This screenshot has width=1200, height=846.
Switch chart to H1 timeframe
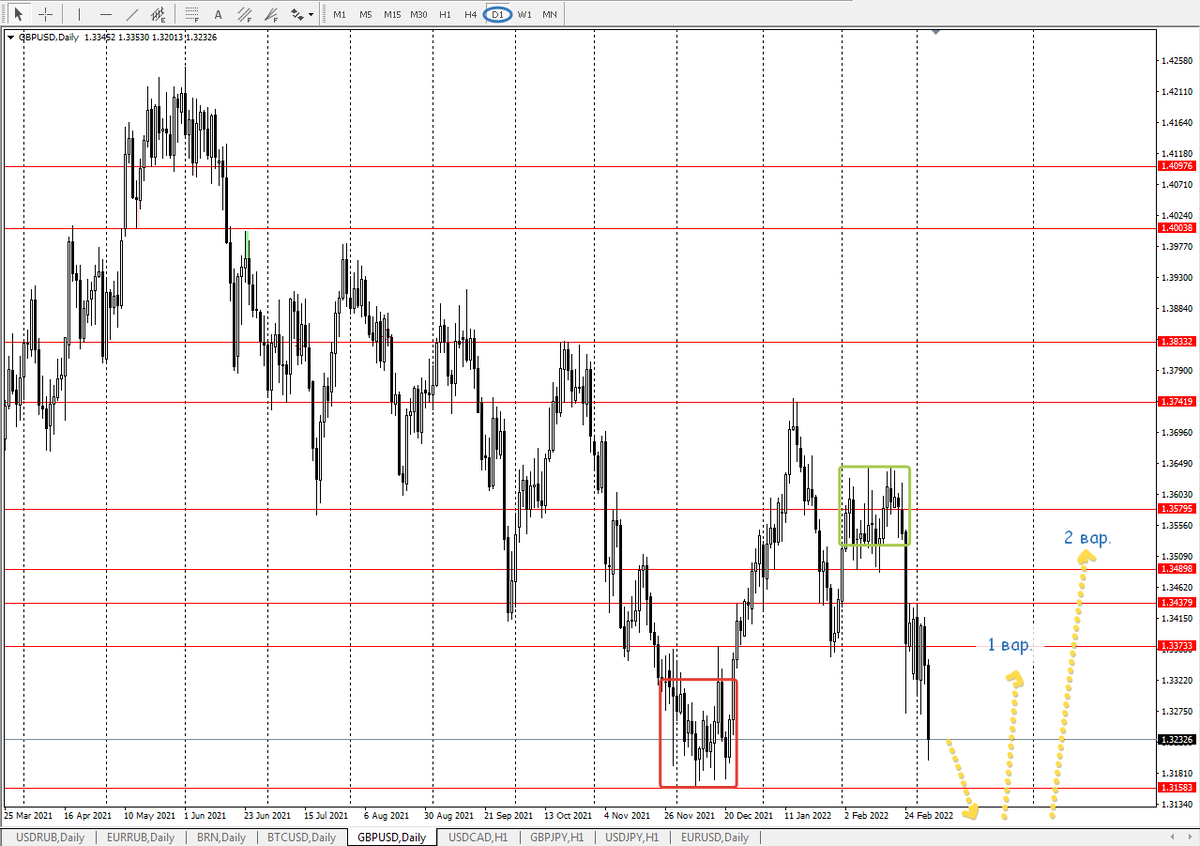[x=445, y=14]
